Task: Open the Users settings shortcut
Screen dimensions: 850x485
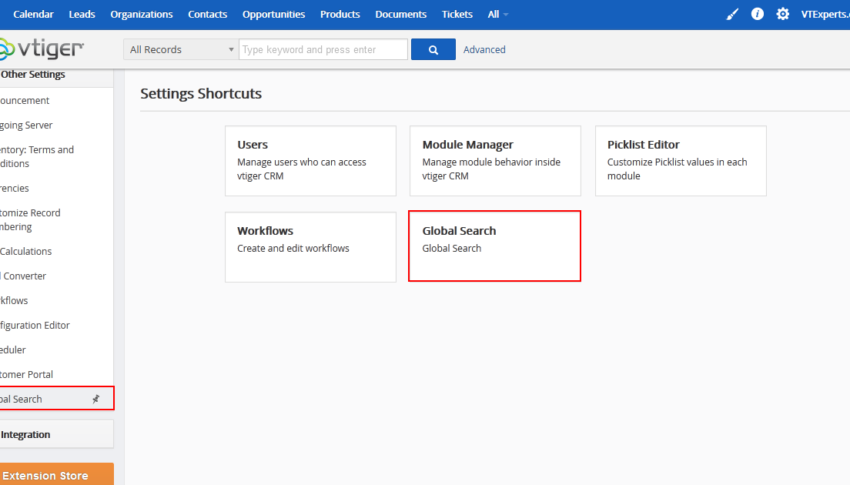Action: click(311, 161)
